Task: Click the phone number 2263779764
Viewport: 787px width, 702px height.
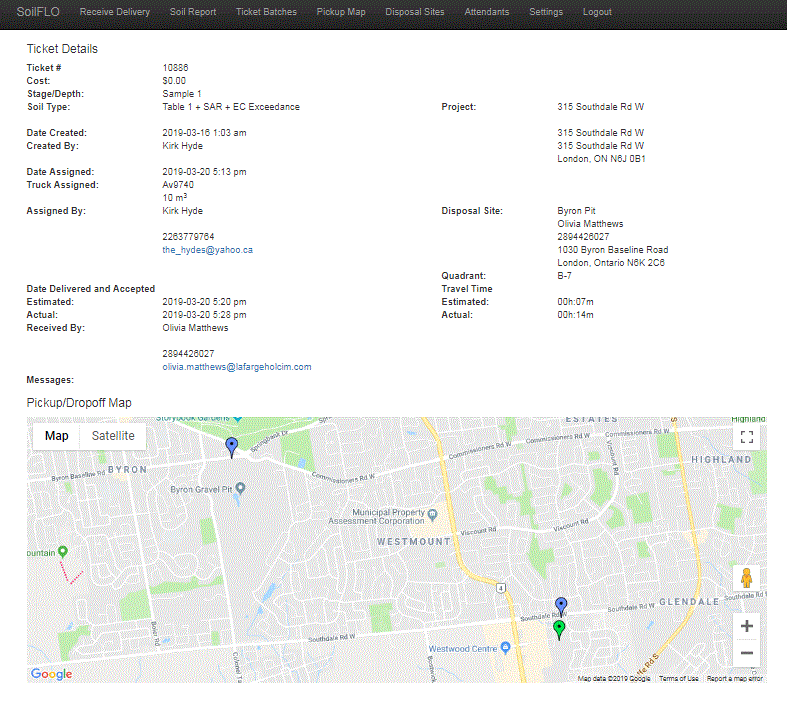Action: point(188,237)
